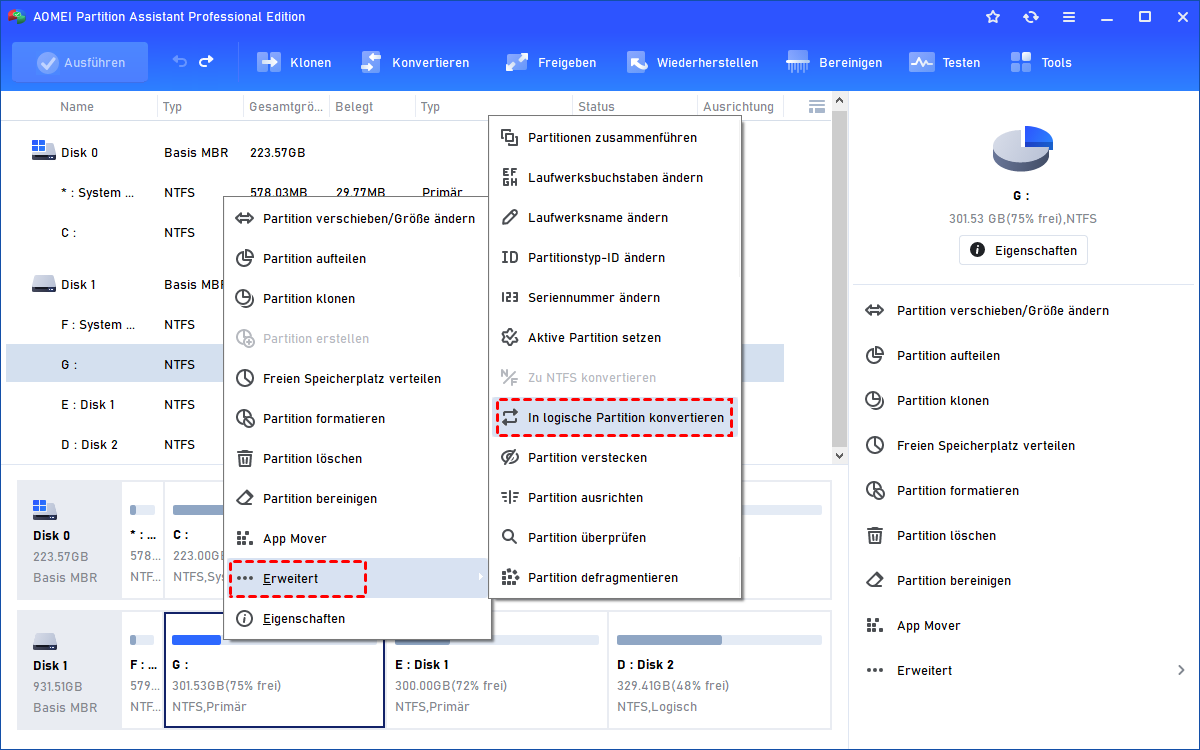1200x750 pixels.
Task: Open the Klonen toolbar tool
Action: [294, 62]
